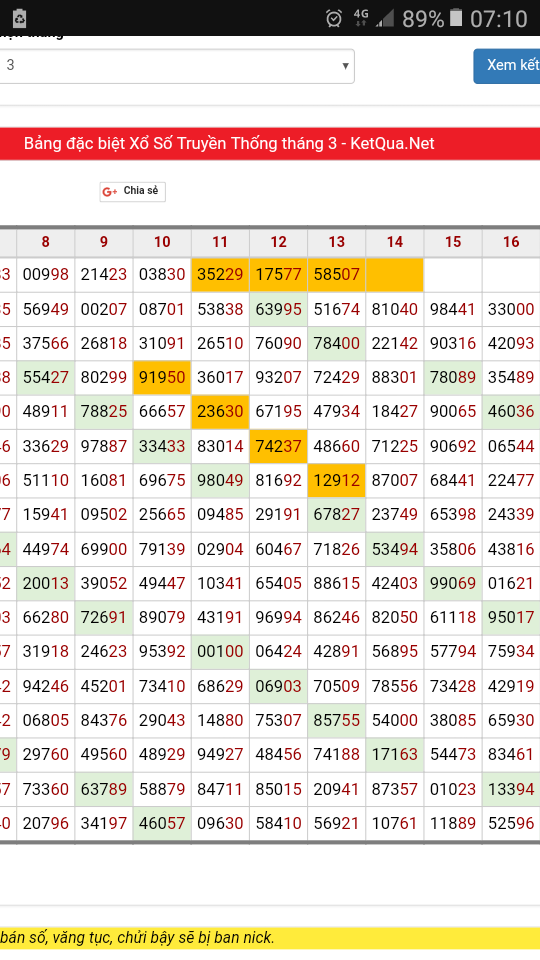Tap the cell 00998
540x960 pixels.
pyautogui.click(x=45, y=274)
